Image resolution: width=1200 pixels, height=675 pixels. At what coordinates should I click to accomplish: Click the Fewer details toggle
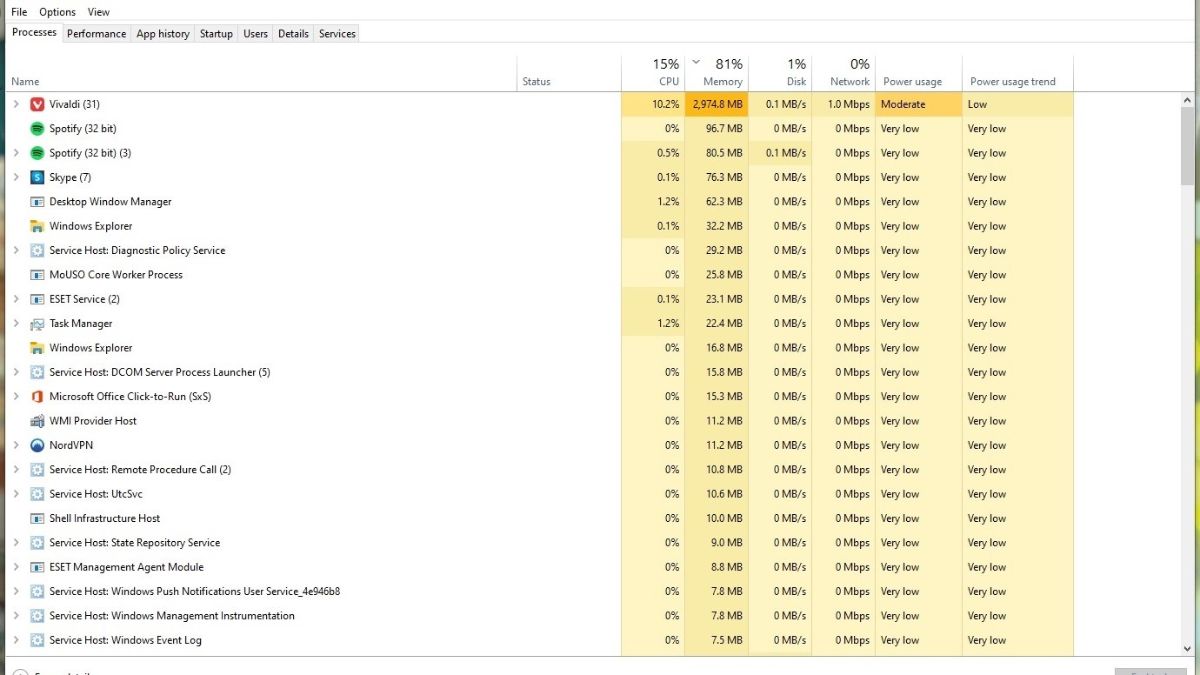[55, 671]
